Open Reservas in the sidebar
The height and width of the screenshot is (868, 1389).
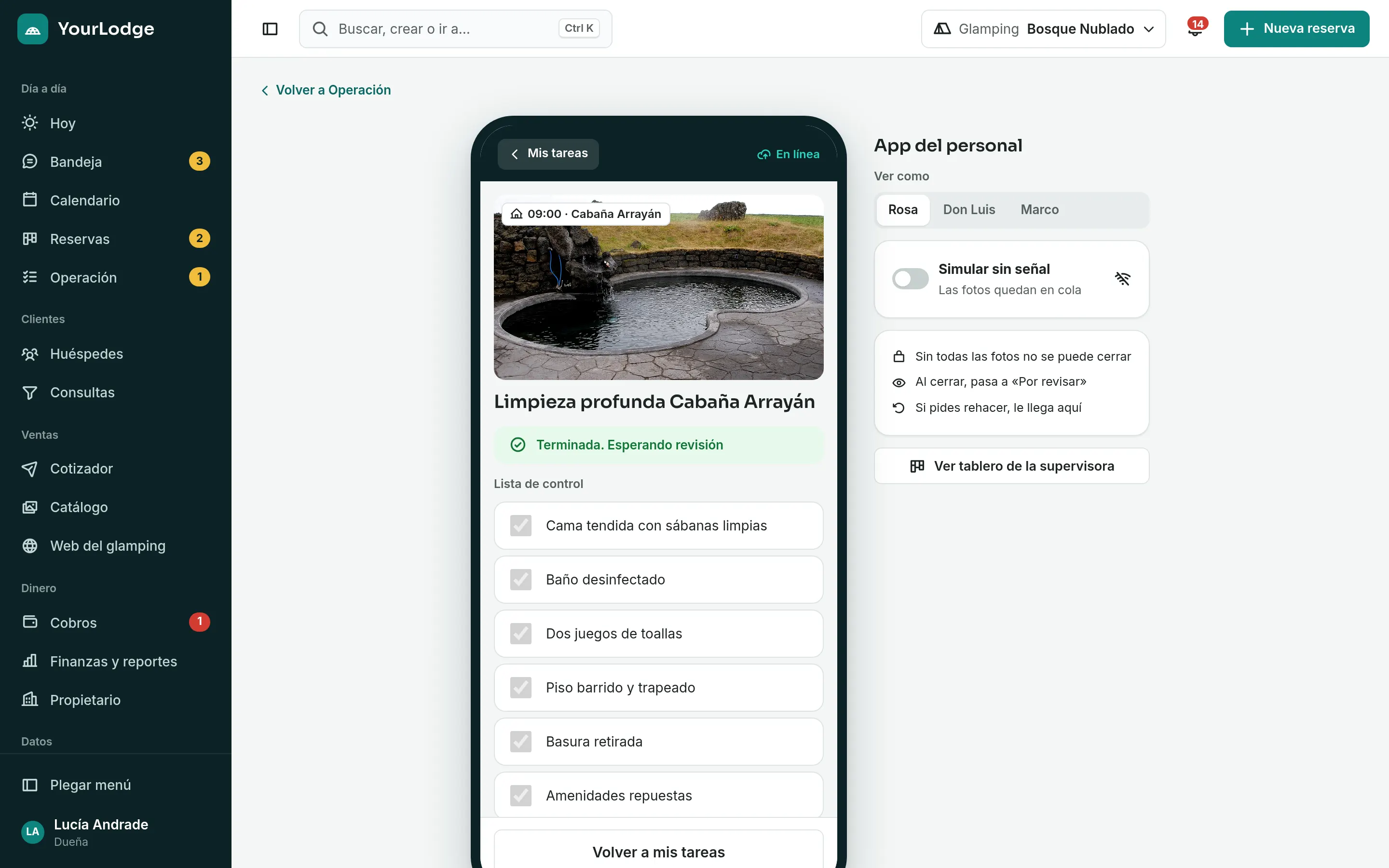(115, 238)
